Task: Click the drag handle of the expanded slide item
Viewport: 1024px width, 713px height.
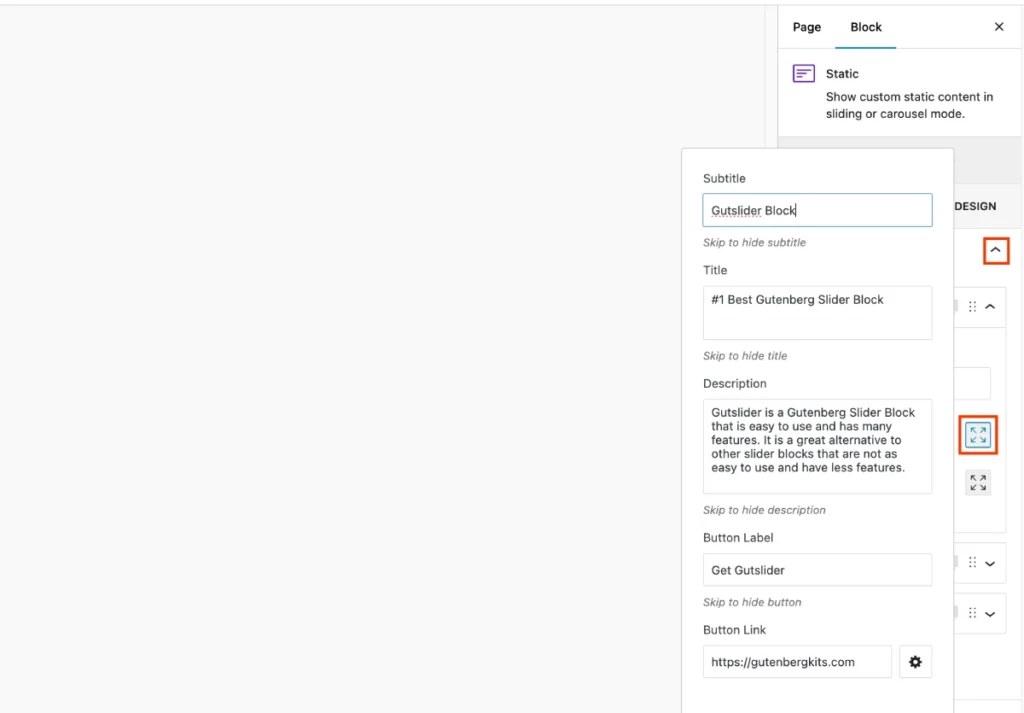Action: (972, 306)
